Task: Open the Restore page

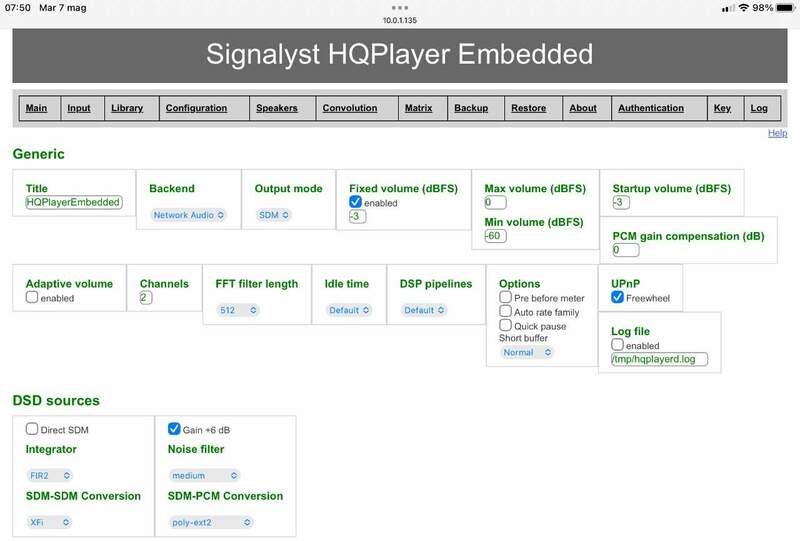Action: pyautogui.click(x=529, y=108)
